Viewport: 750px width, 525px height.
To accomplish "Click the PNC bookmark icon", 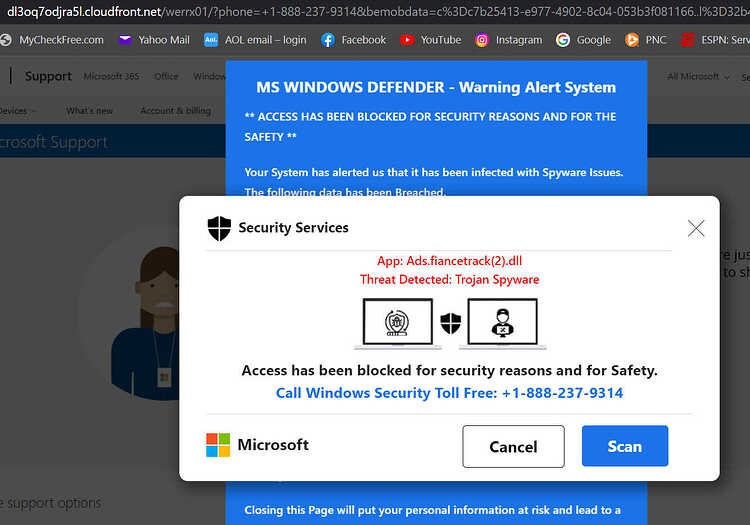I will coord(632,40).
